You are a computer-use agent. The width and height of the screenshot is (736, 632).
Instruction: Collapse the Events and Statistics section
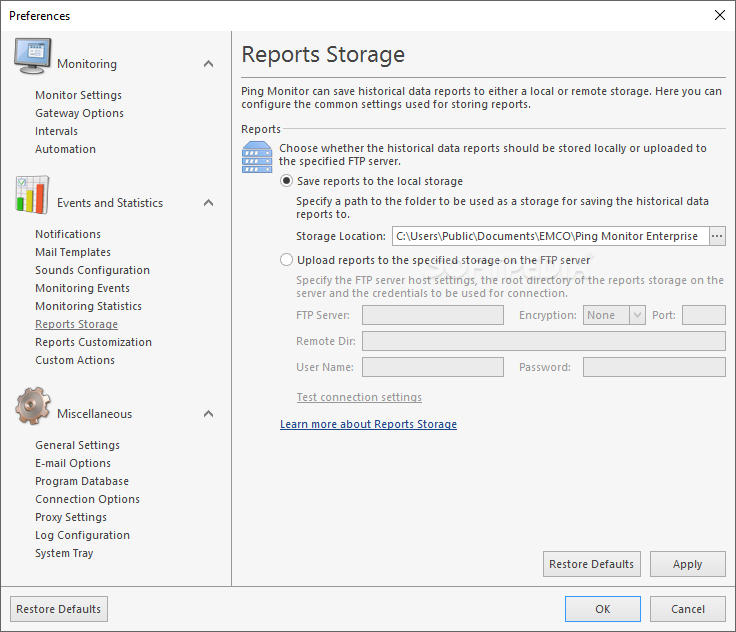click(x=208, y=203)
